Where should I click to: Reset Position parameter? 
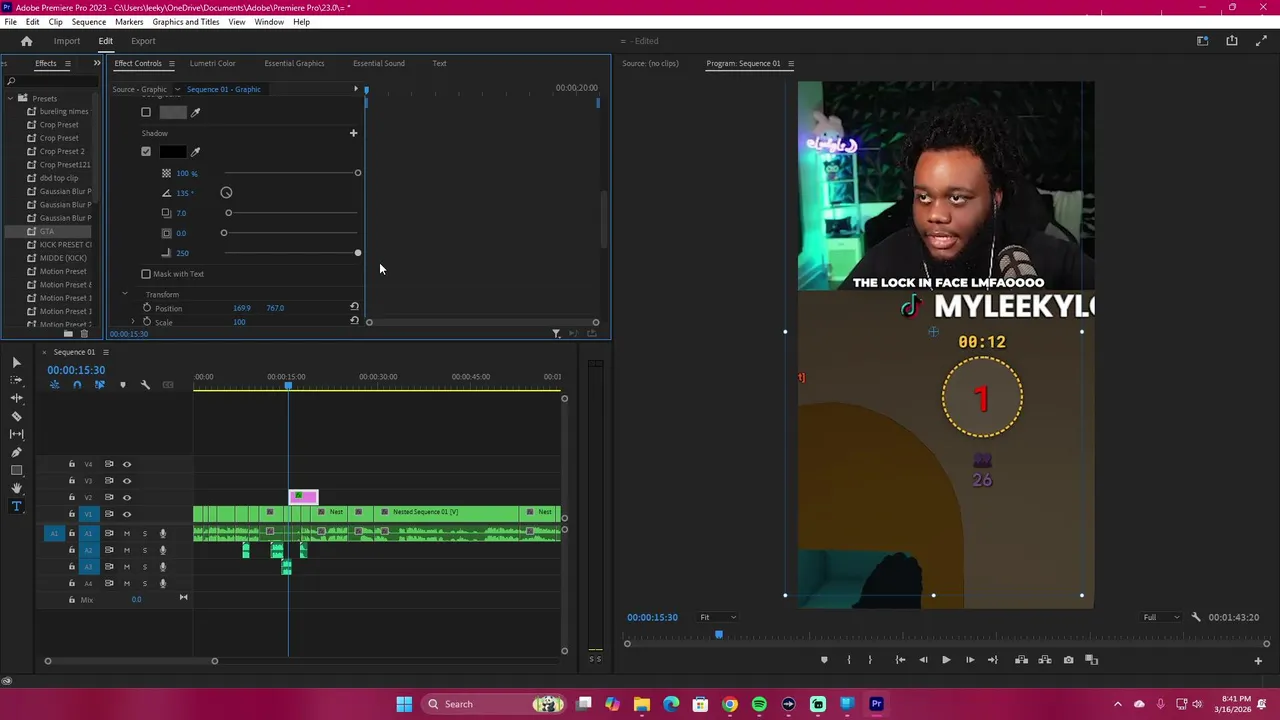tap(354, 307)
